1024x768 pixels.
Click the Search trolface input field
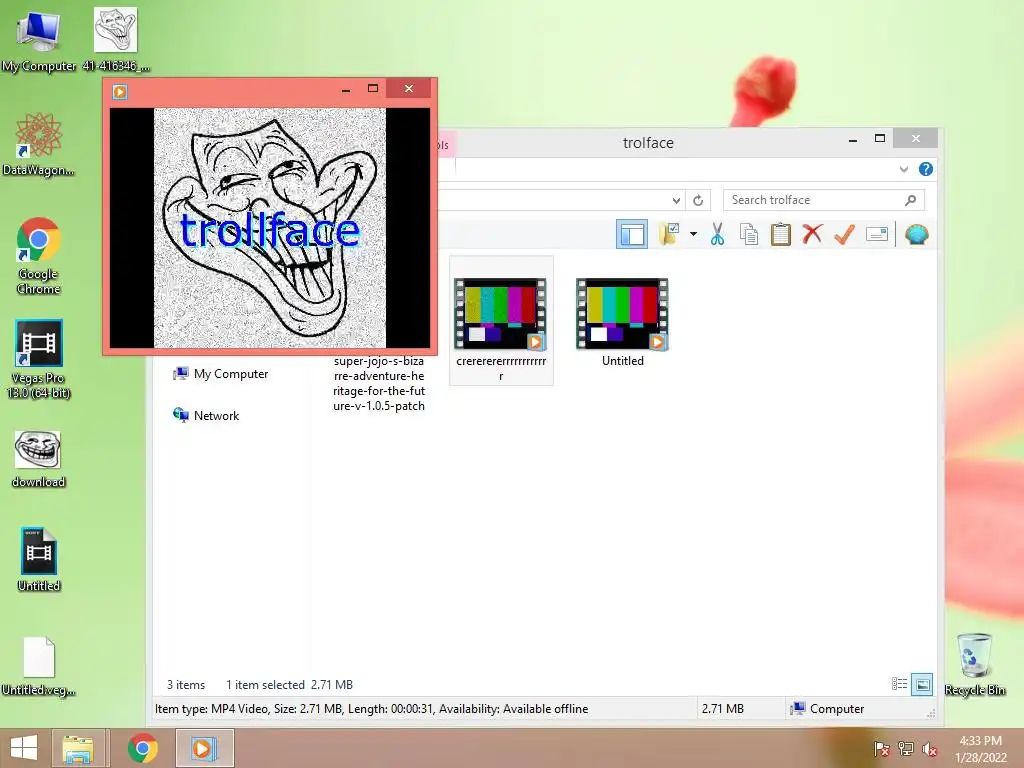pyautogui.click(x=824, y=200)
